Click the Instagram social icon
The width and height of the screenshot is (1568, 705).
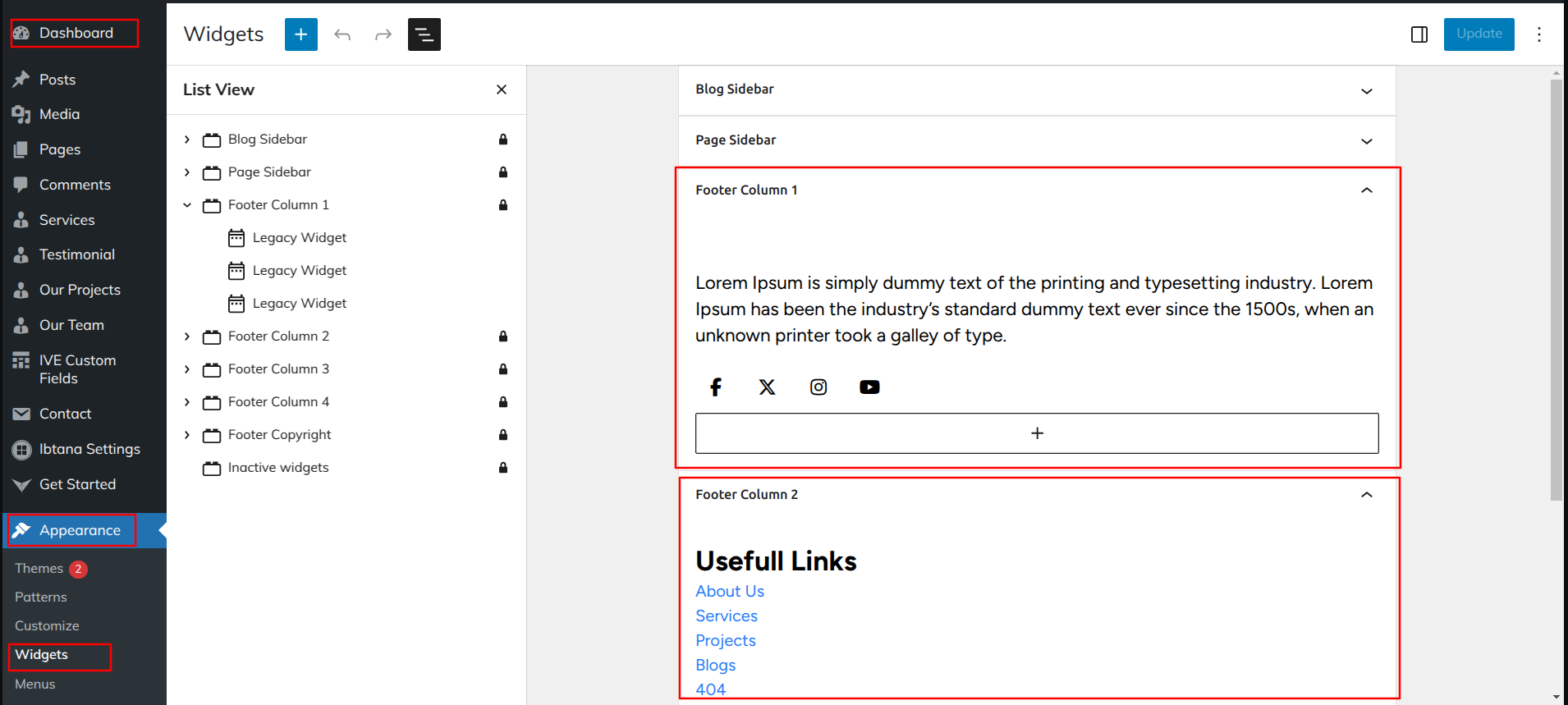click(818, 387)
